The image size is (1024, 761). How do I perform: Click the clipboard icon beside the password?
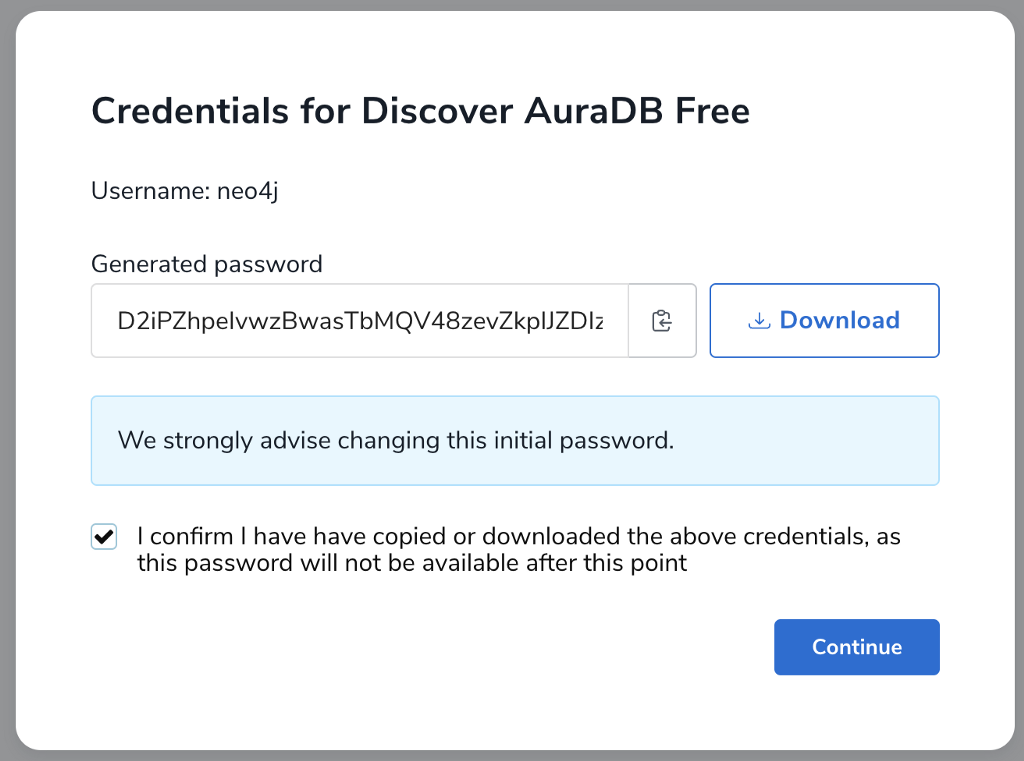pyautogui.click(x=662, y=321)
